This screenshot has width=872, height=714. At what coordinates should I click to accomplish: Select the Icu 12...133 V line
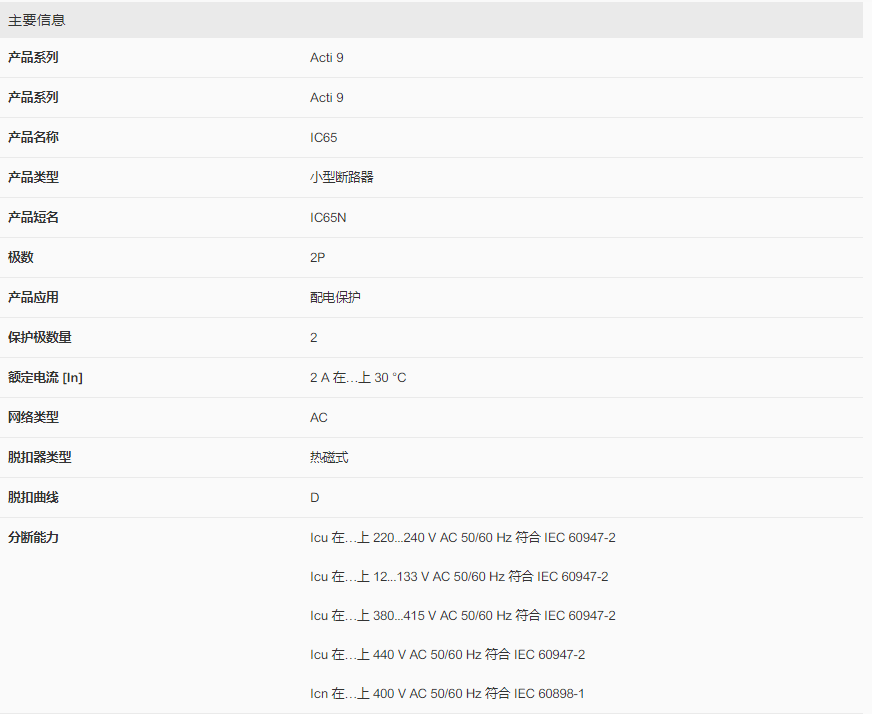pos(459,577)
